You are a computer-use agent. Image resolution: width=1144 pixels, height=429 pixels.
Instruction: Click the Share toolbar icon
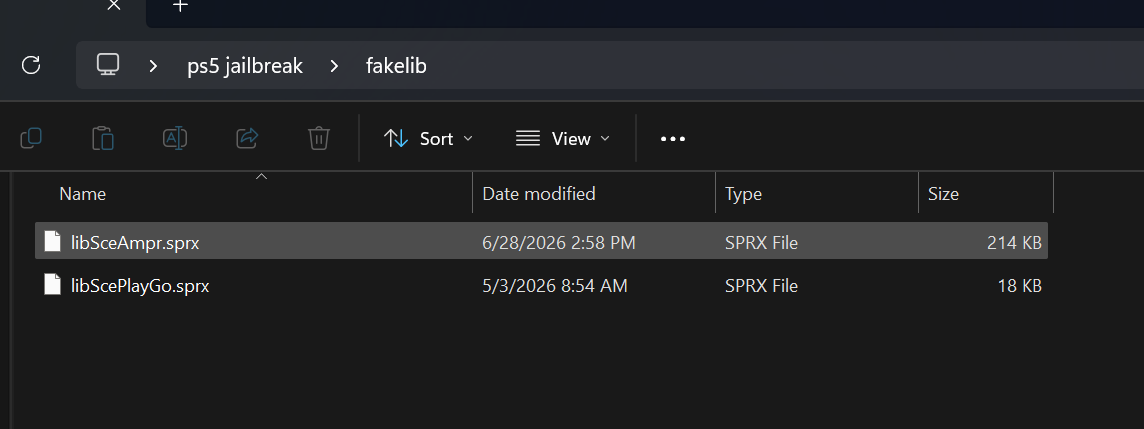click(x=247, y=138)
